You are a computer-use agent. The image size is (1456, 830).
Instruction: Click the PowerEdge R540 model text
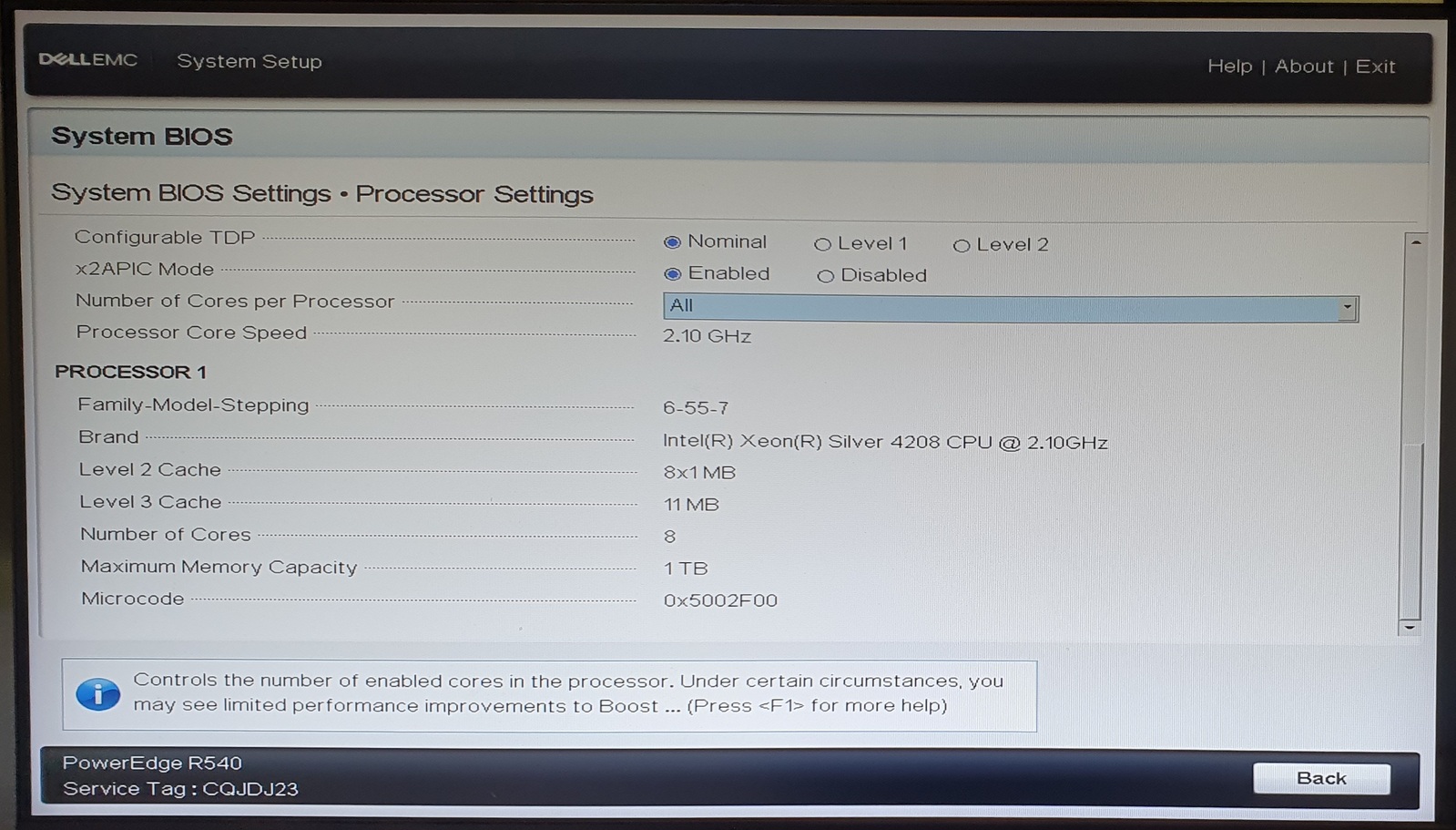[152, 763]
